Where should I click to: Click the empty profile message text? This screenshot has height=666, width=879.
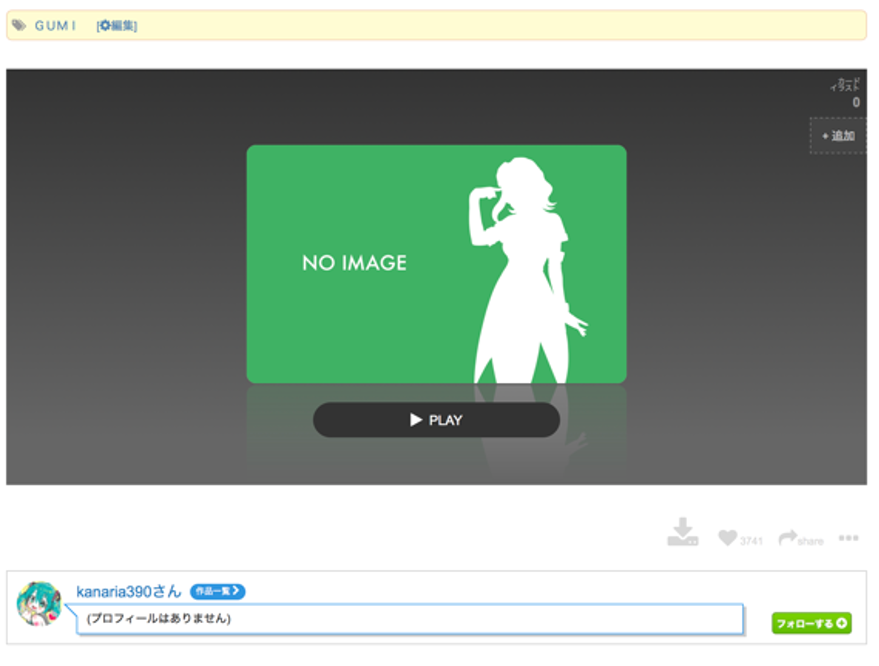coord(159,618)
